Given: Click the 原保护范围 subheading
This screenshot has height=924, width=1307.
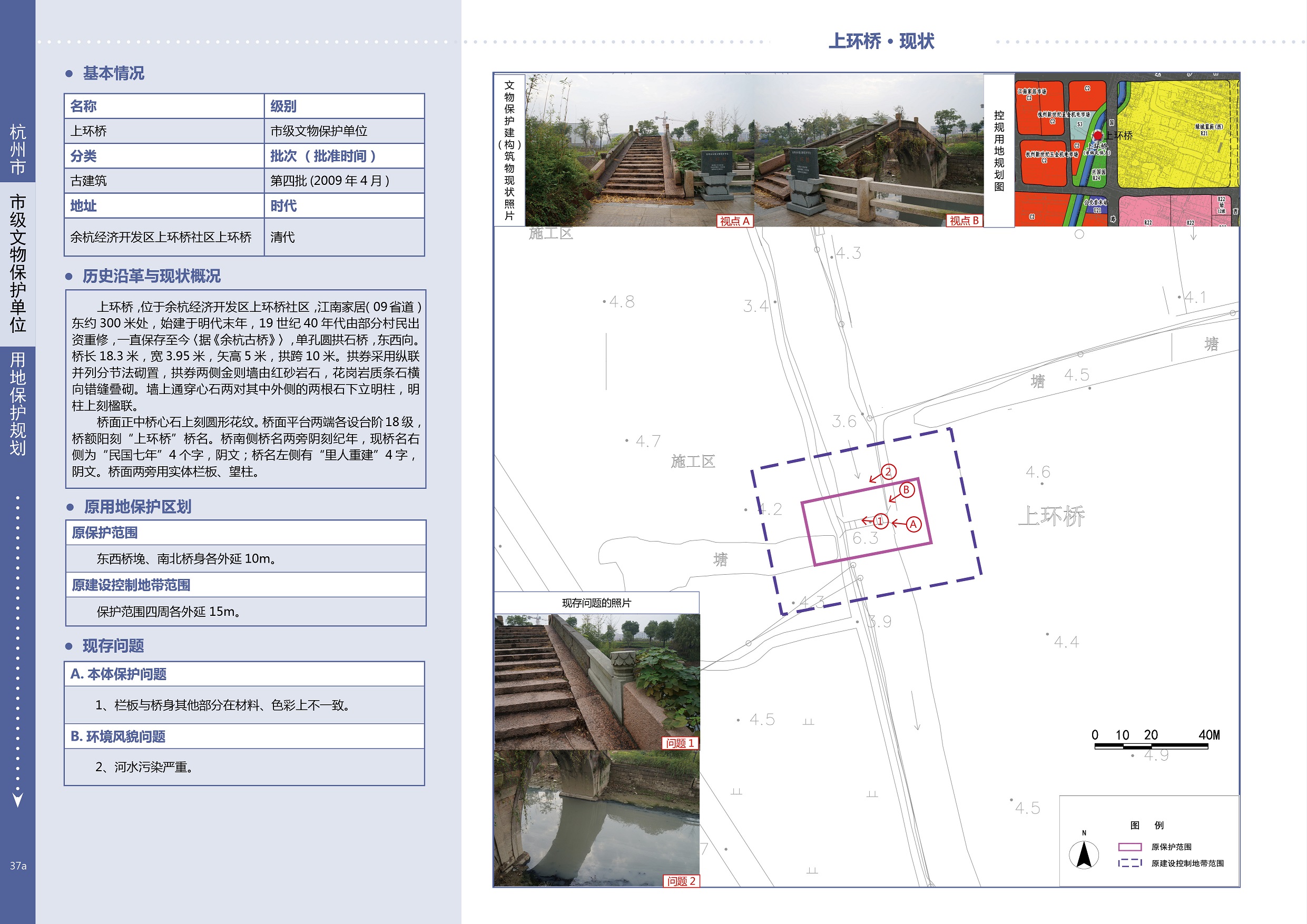Looking at the screenshot, I should pos(105,532).
